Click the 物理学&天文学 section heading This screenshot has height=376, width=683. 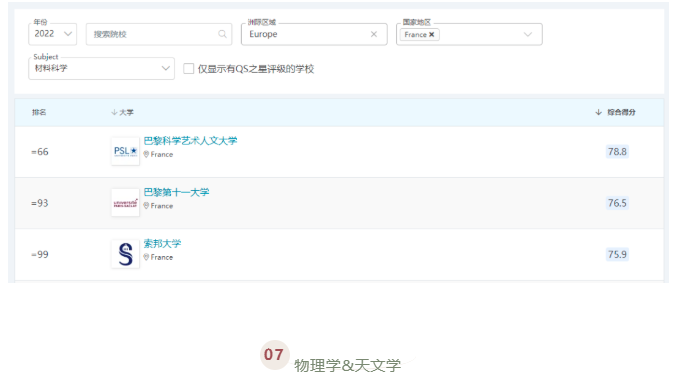347,365
